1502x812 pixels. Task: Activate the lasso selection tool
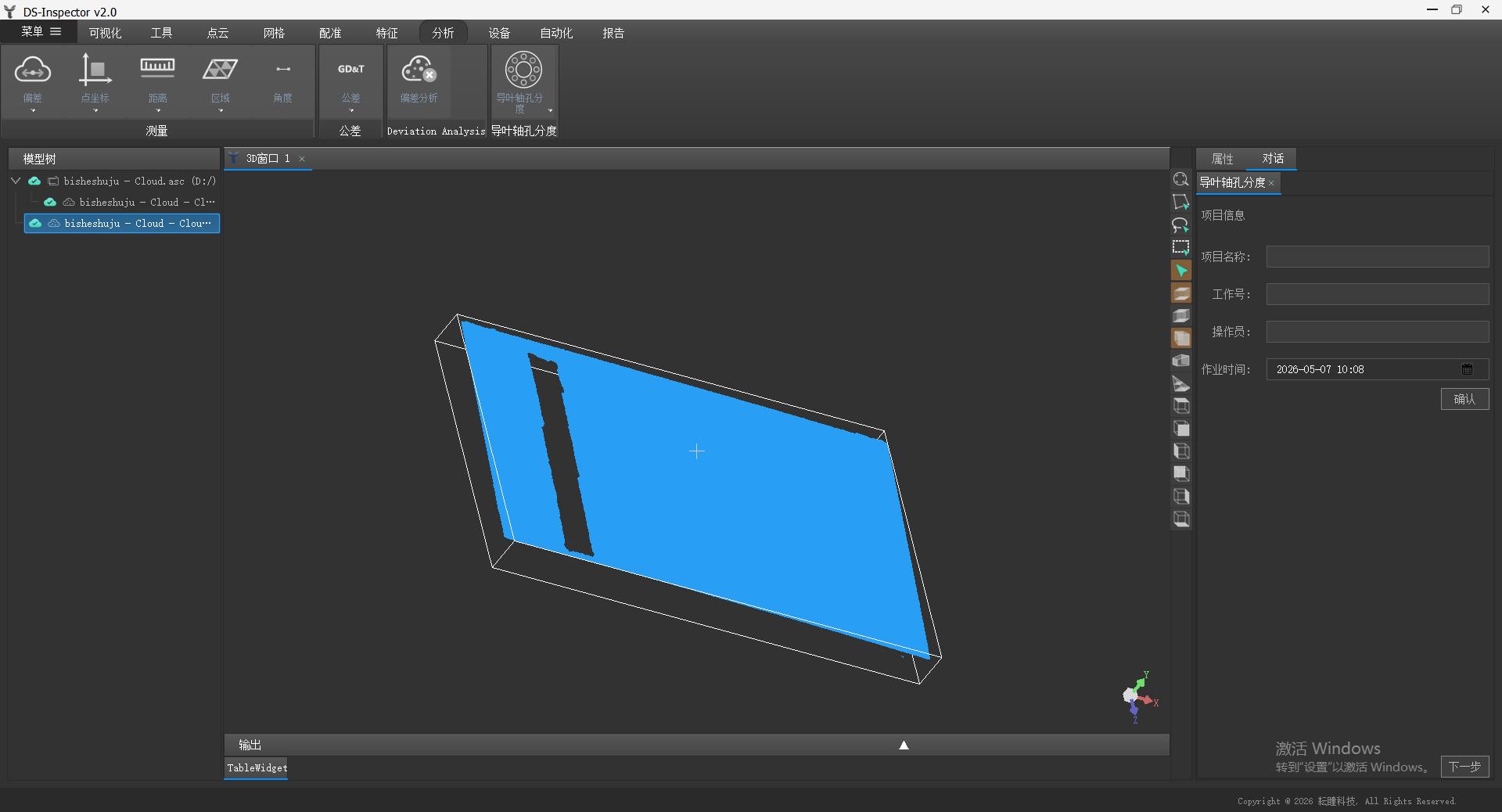(x=1180, y=225)
